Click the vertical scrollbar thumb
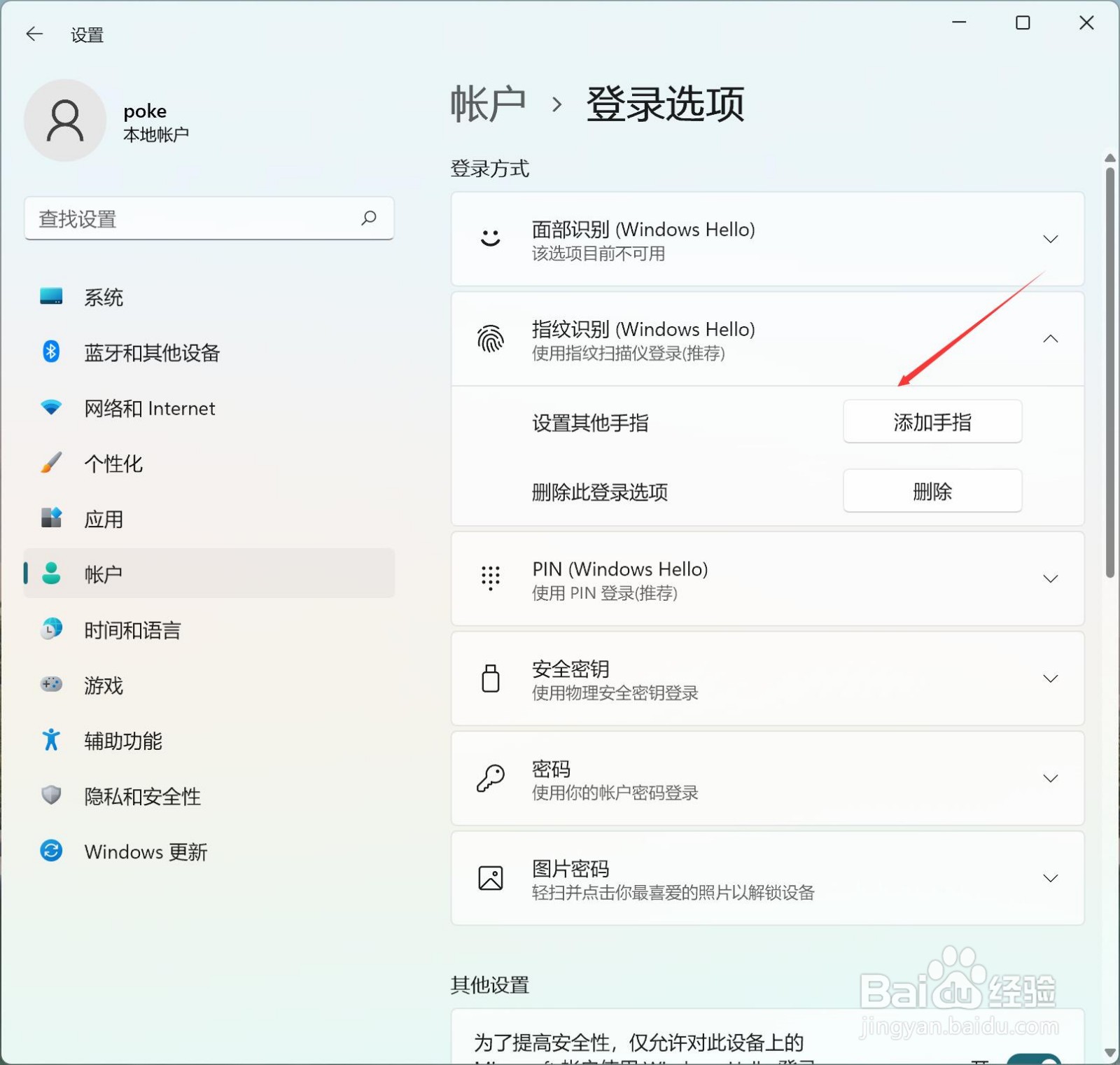The width and height of the screenshot is (1120, 1065). tap(1110, 372)
